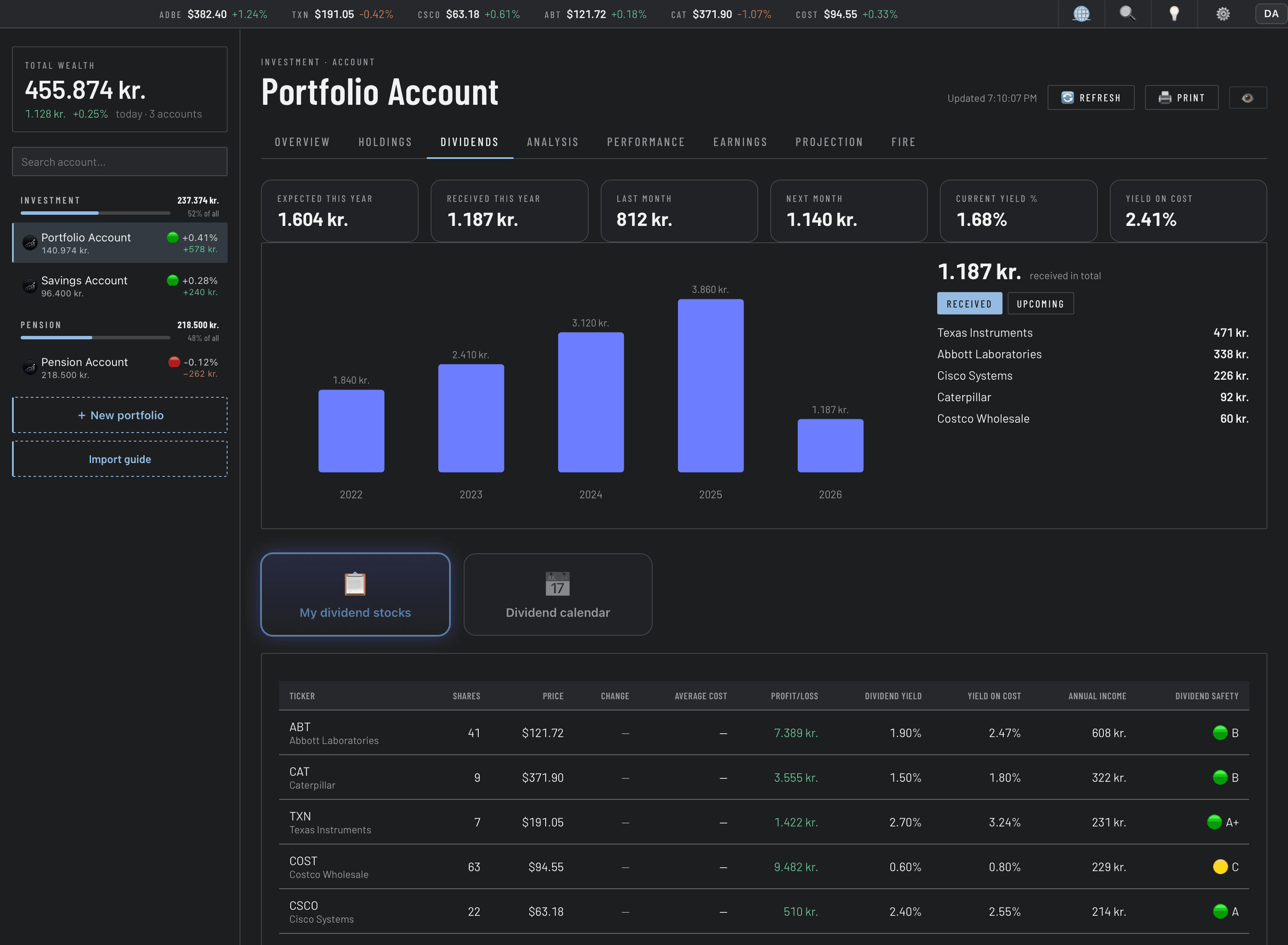Click the calendar icon on Dividend calendar card
Viewport: 1288px width, 945px height.
click(557, 583)
